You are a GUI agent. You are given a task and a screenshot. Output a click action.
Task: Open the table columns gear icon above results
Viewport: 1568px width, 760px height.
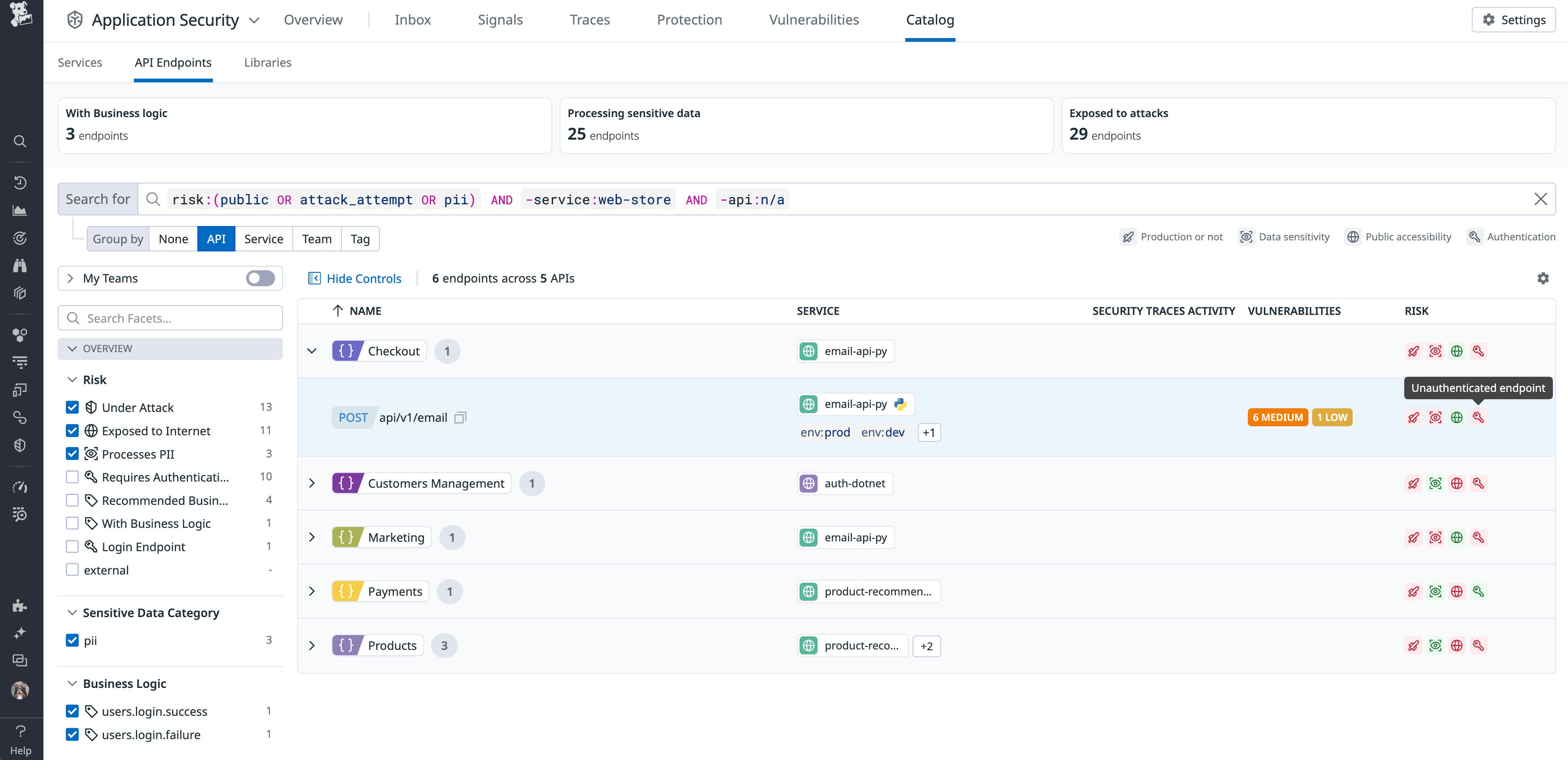pyautogui.click(x=1544, y=278)
